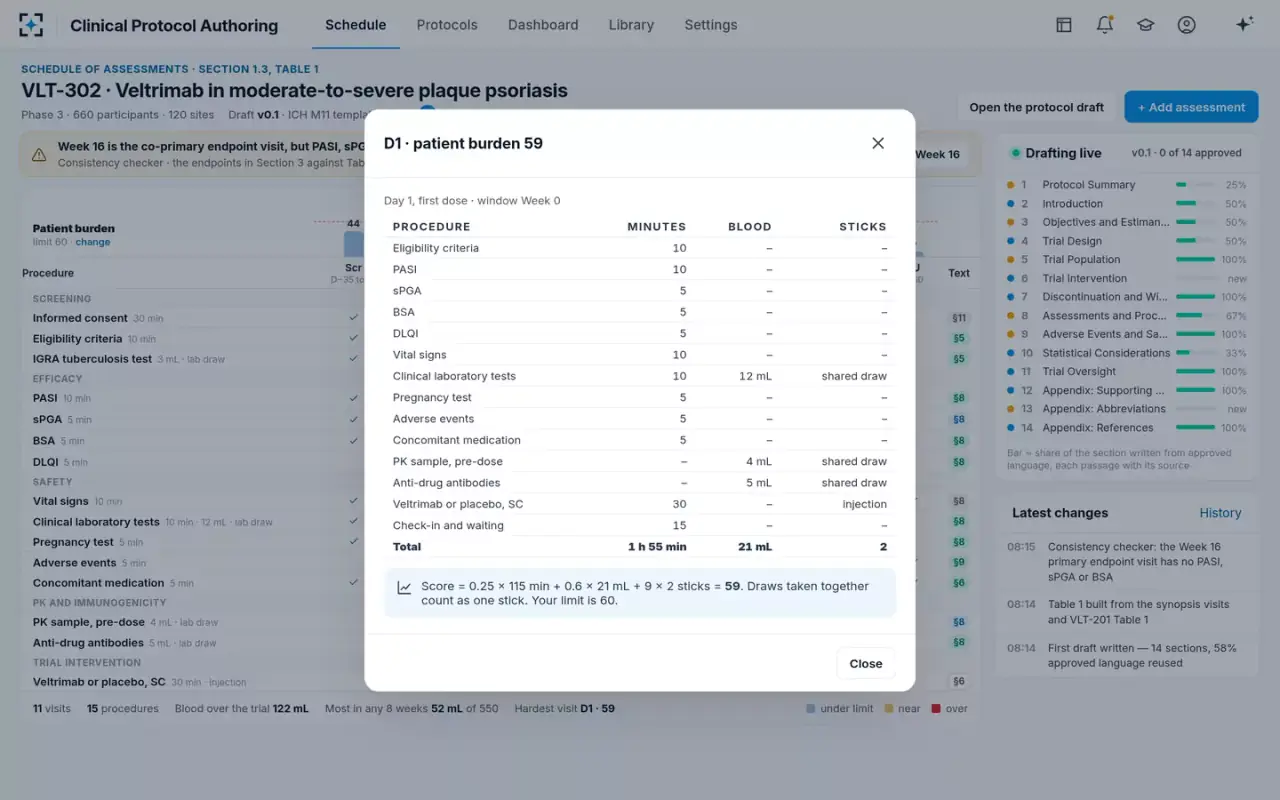This screenshot has width=1280, height=800.
Task: Open section 4 Trial Design in Drafting live
Action: 1127,241
